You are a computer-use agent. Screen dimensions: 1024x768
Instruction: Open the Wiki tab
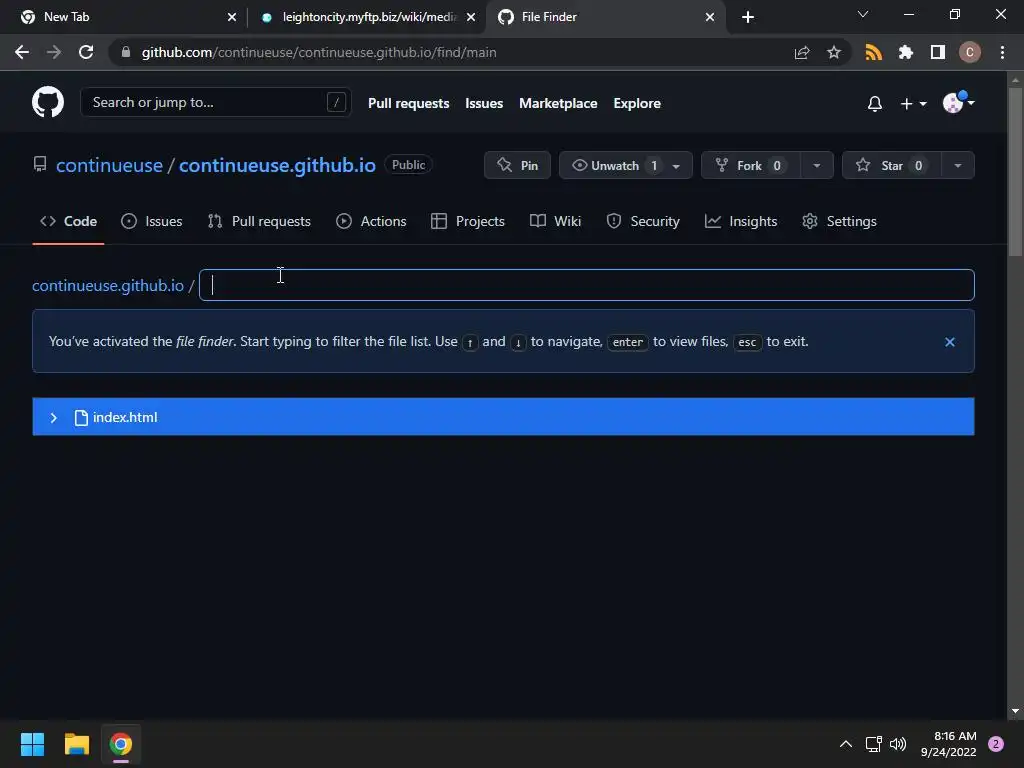coord(555,221)
